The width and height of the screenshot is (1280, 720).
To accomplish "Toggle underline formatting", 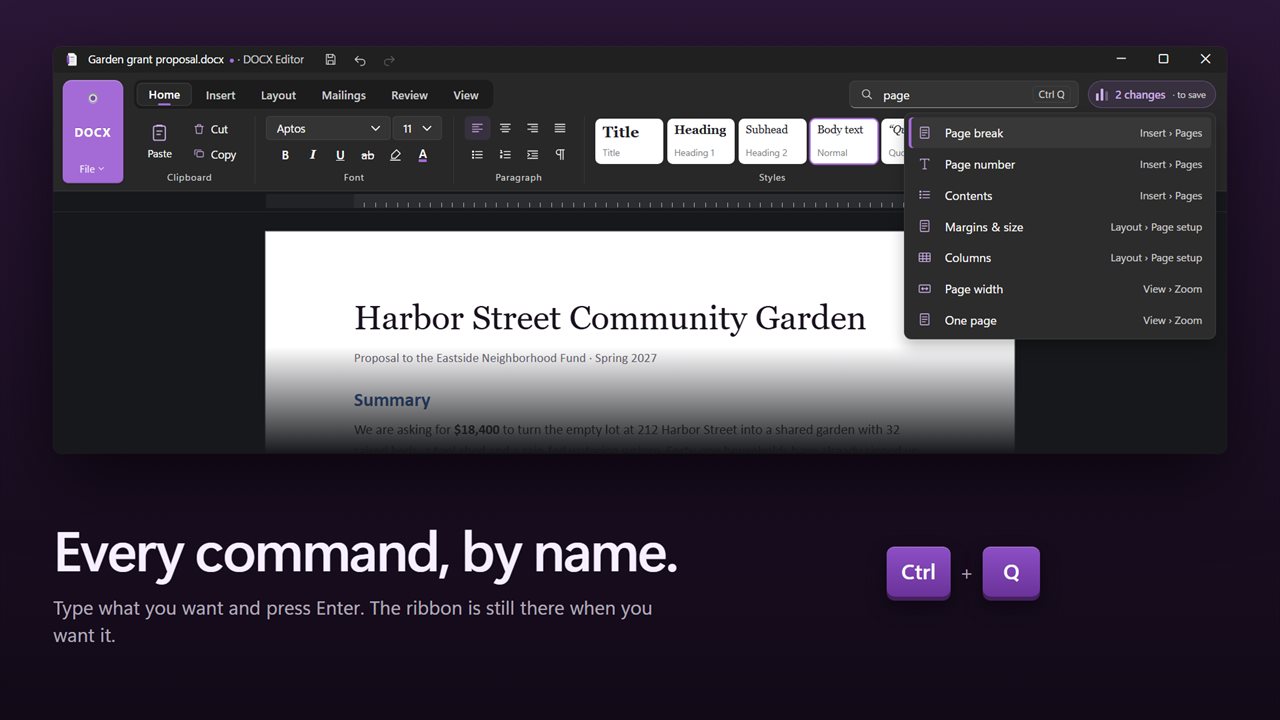I will tap(340, 155).
